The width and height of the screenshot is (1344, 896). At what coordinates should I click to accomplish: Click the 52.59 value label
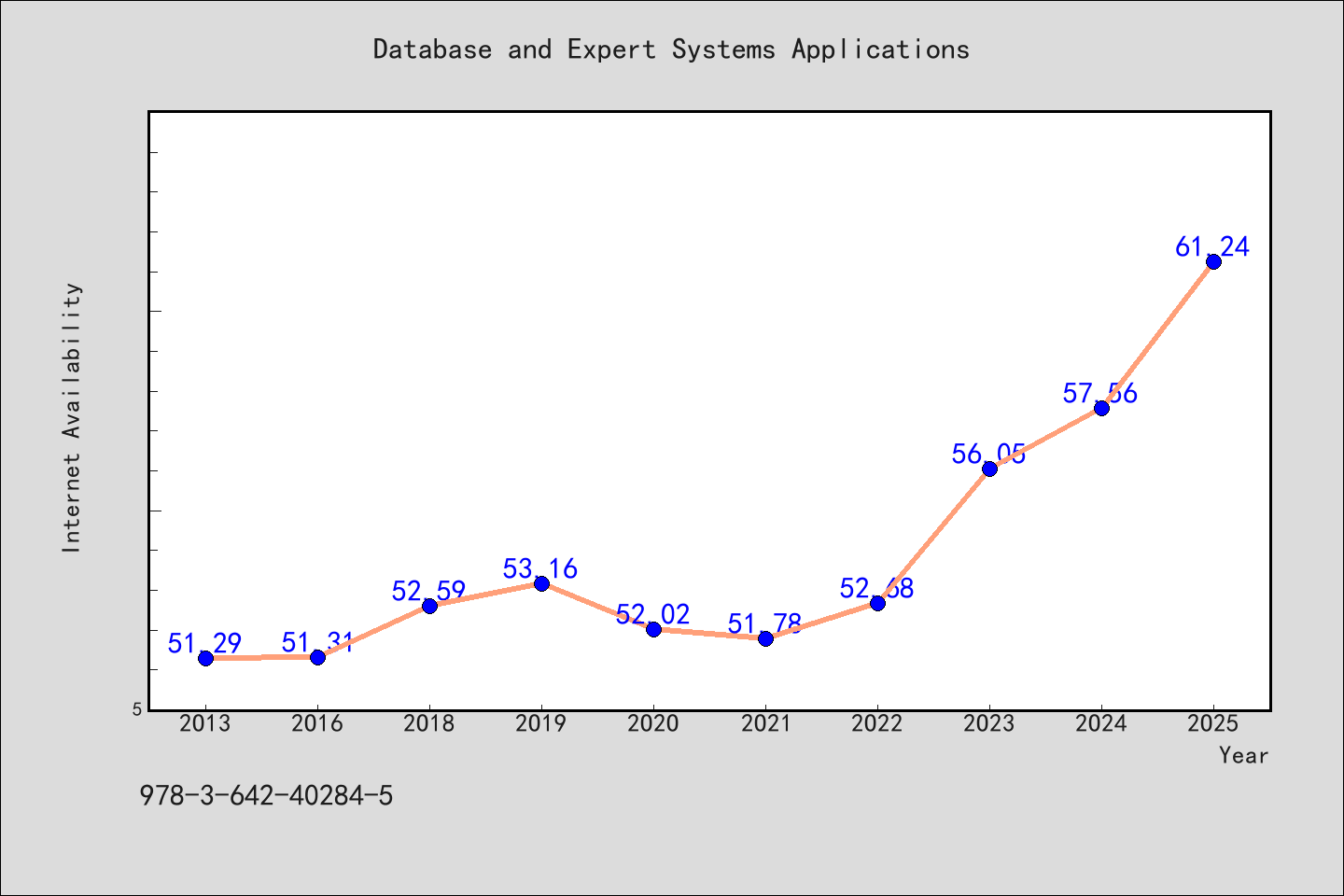[429, 591]
